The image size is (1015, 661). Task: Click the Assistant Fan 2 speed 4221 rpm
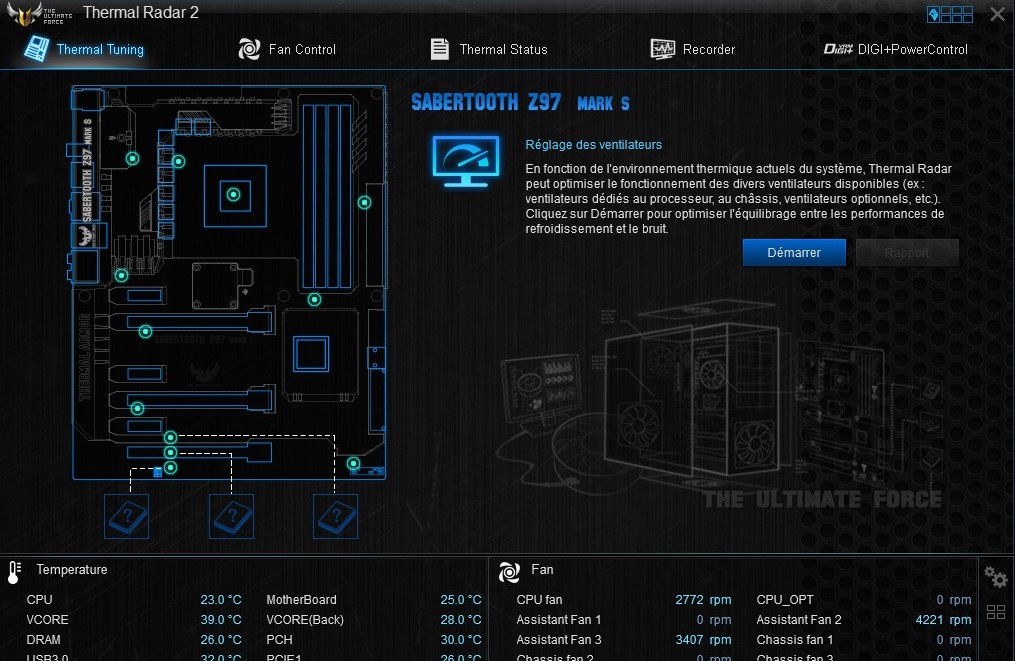943,620
